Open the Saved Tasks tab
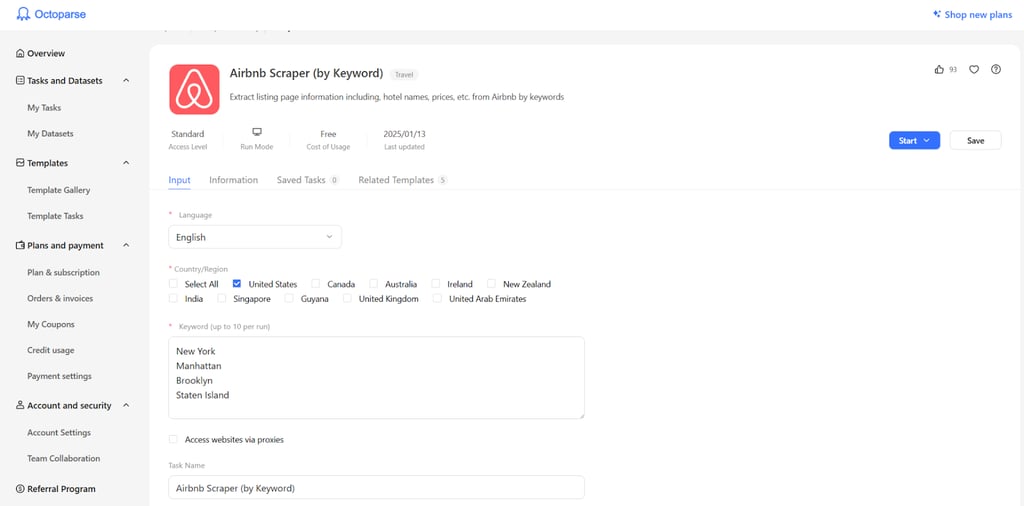This screenshot has height=506, width=1024. (308, 180)
